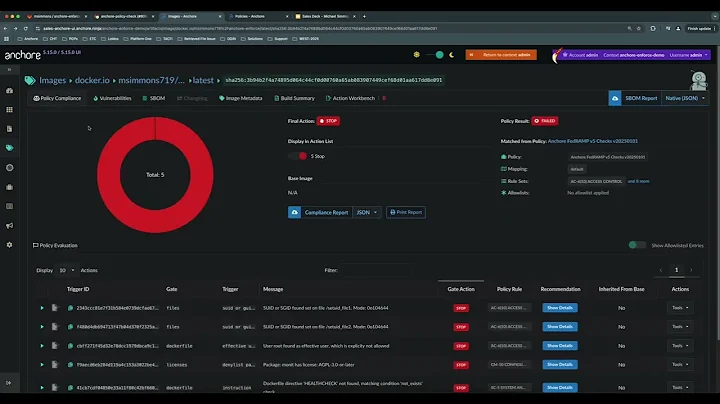Click the Print Report button
This screenshot has height=404, width=720.
click(x=406, y=212)
